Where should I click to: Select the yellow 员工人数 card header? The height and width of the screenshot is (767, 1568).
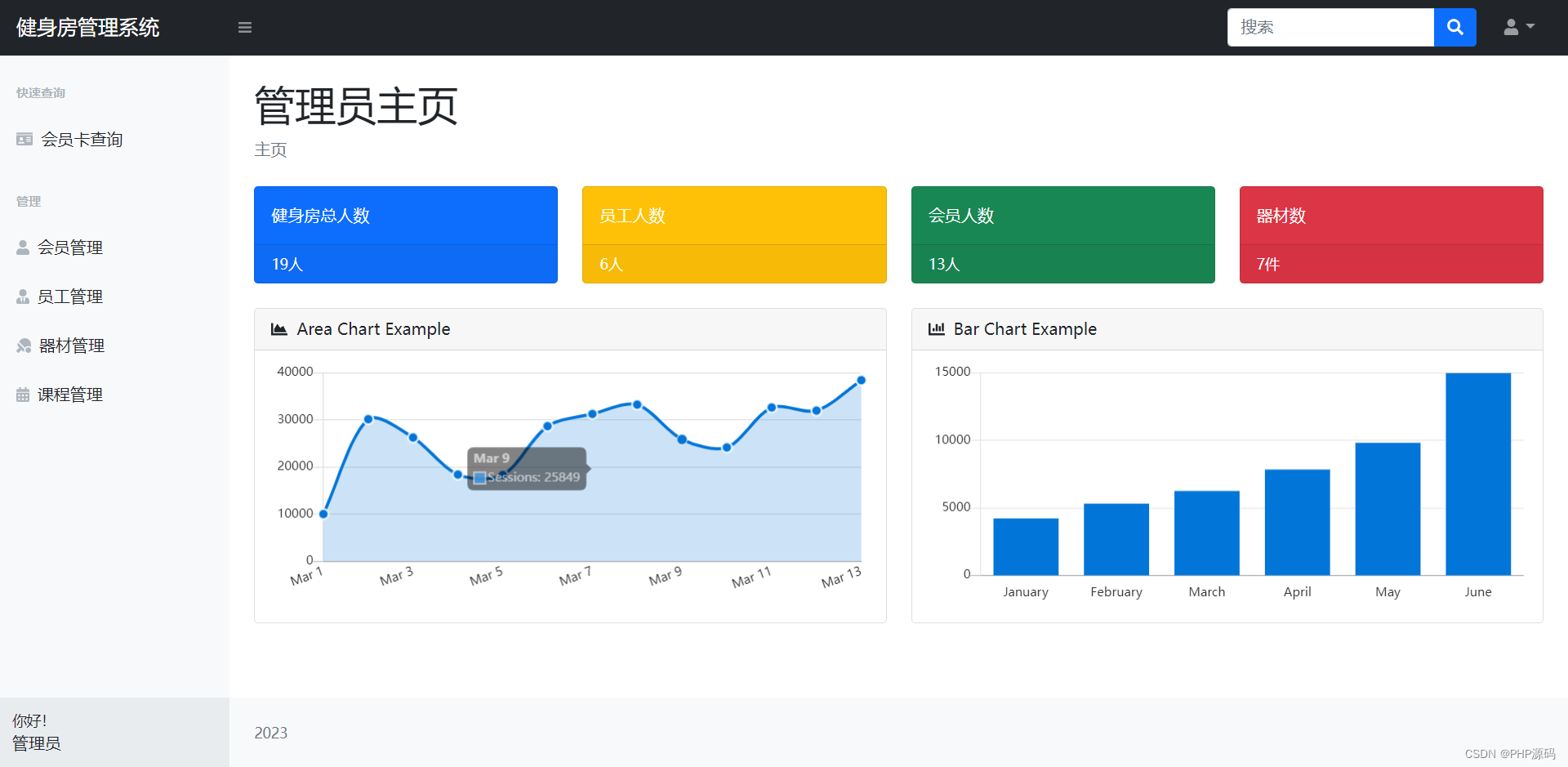(734, 216)
